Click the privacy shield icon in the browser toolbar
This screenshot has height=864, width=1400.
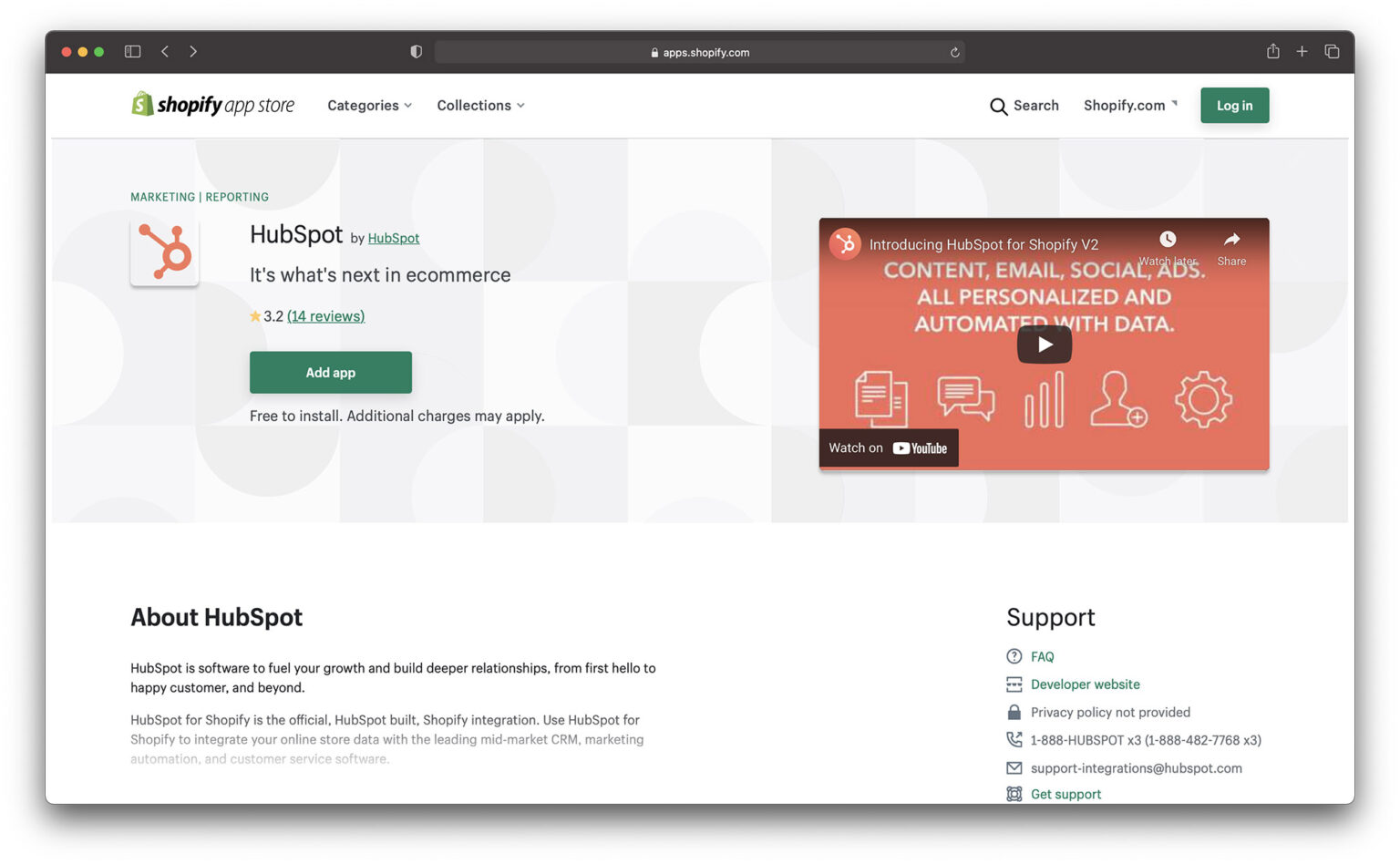point(416,51)
